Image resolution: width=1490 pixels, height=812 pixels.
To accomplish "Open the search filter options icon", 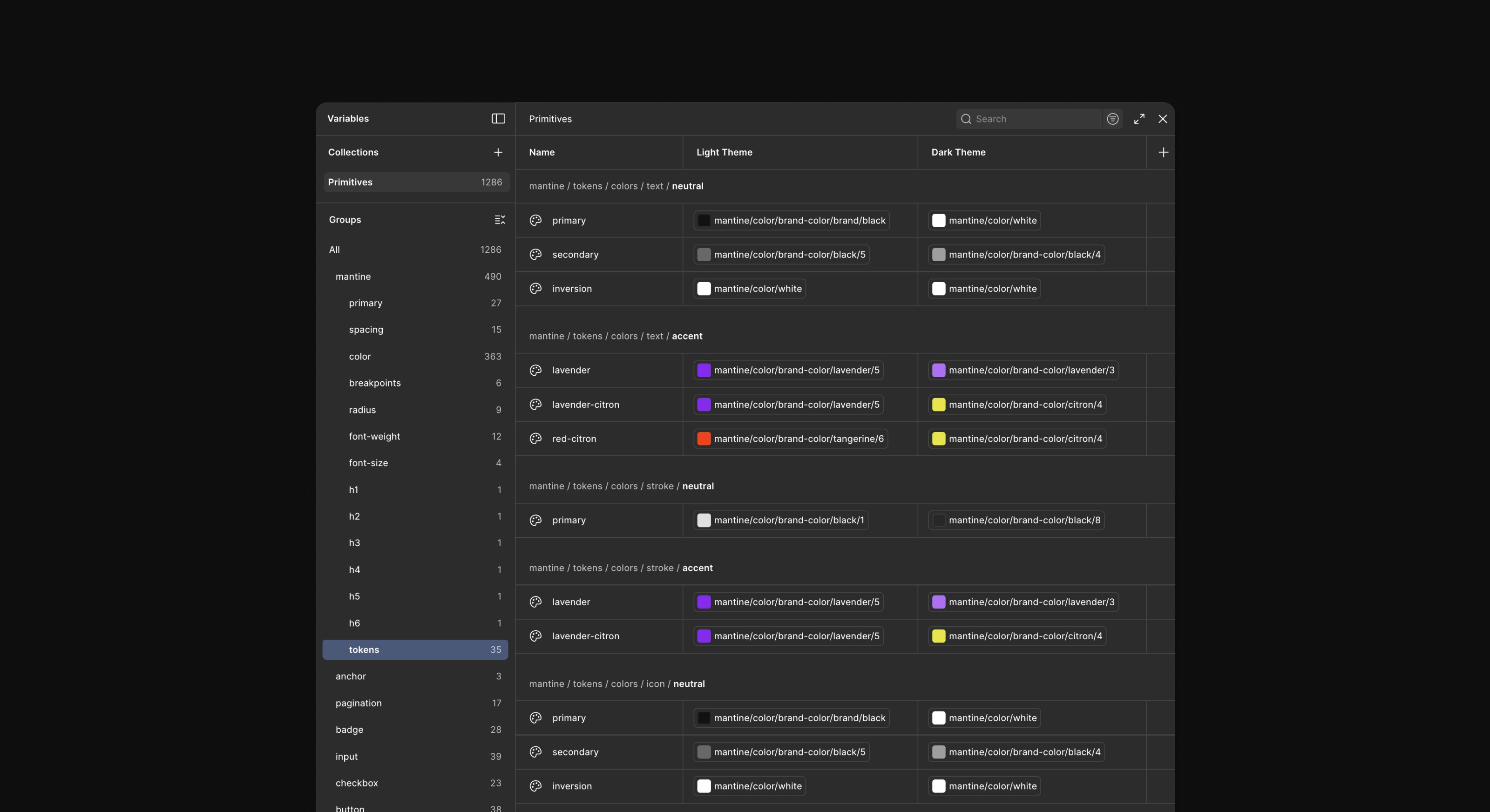I will 1112,119.
